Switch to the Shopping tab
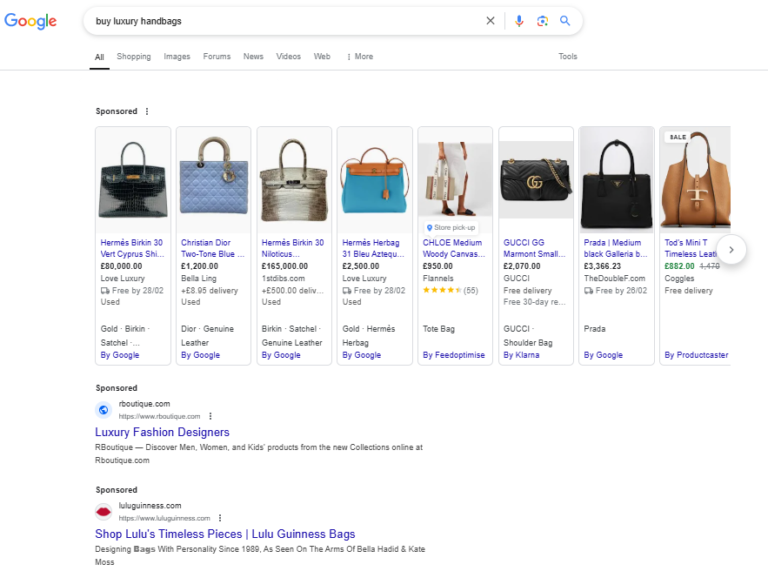The height and width of the screenshot is (578, 768). (134, 56)
